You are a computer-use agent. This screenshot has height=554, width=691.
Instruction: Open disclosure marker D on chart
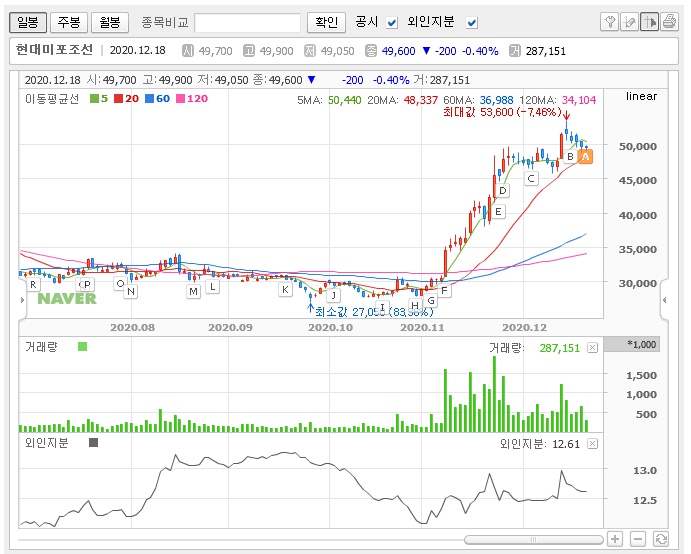(503, 191)
